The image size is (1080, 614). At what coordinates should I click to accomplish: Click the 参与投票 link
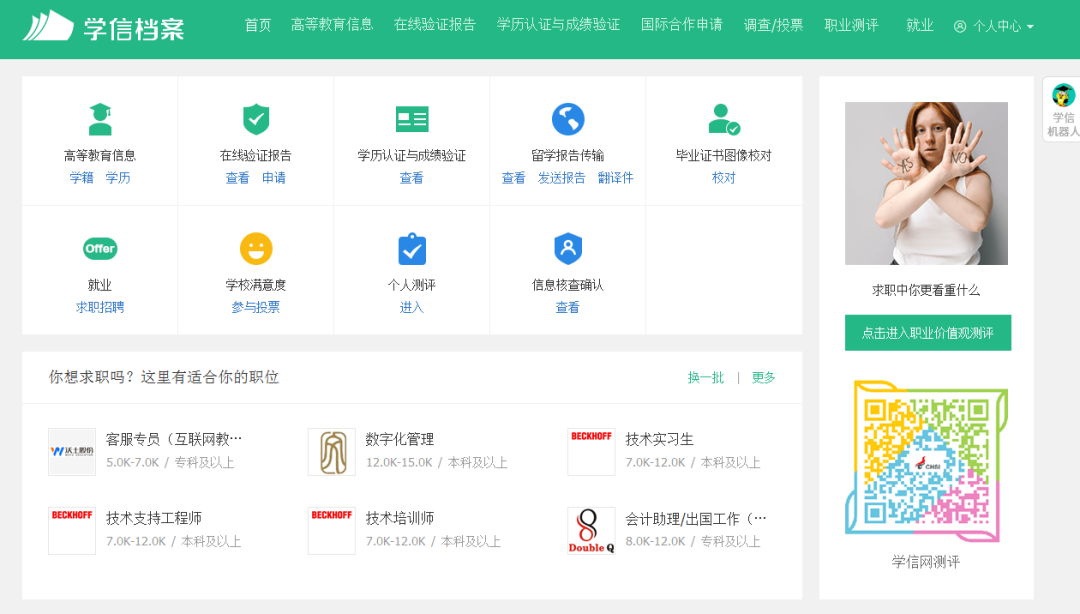[256, 307]
